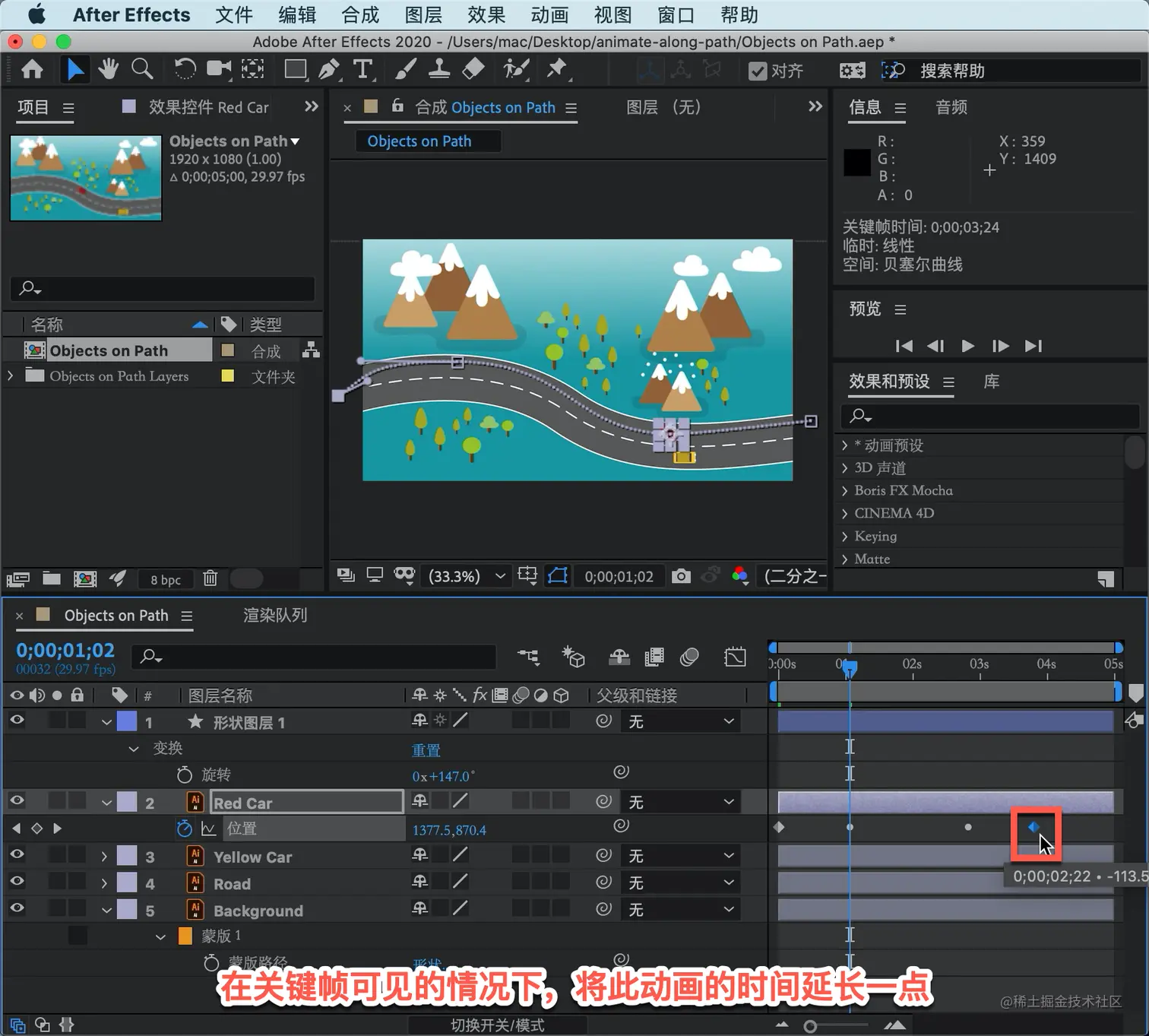Screen dimensions: 1149x1036
Task: Toggle mask and shape path visibility icon
Action: tap(558, 575)
